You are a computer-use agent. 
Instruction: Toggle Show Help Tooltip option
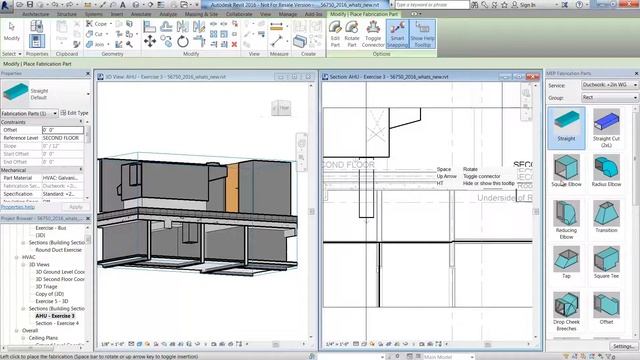click(422, 34)
